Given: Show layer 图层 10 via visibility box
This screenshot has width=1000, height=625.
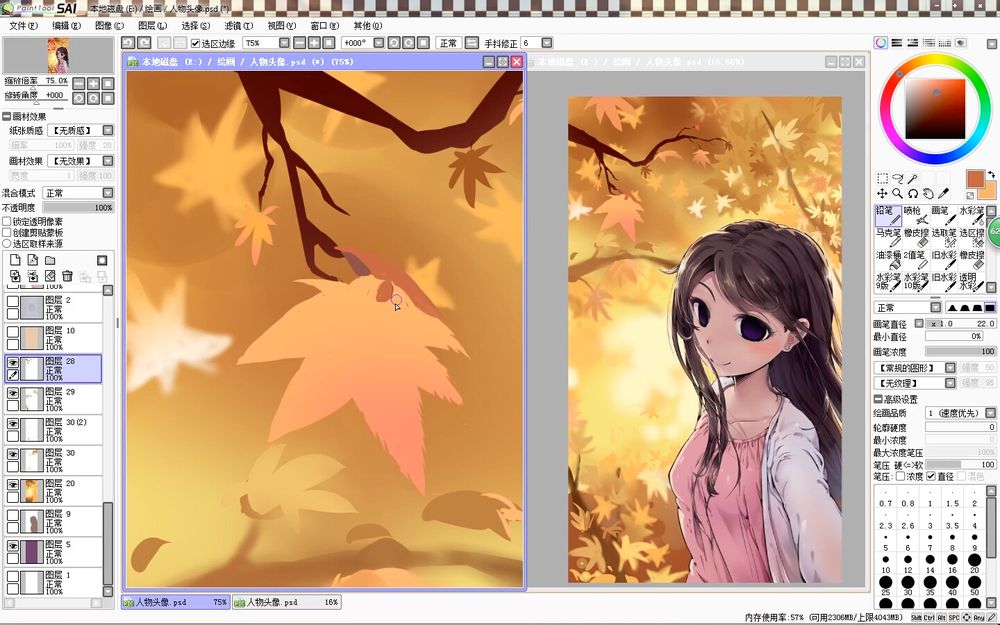Looking at the screenshot, I should pos(13,332).
